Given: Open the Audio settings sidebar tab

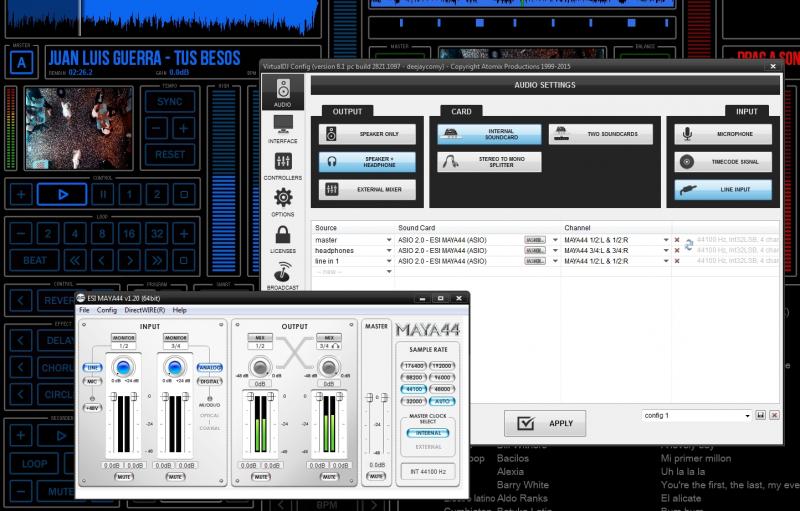Looking at the screenshot, I should [283, 92].
